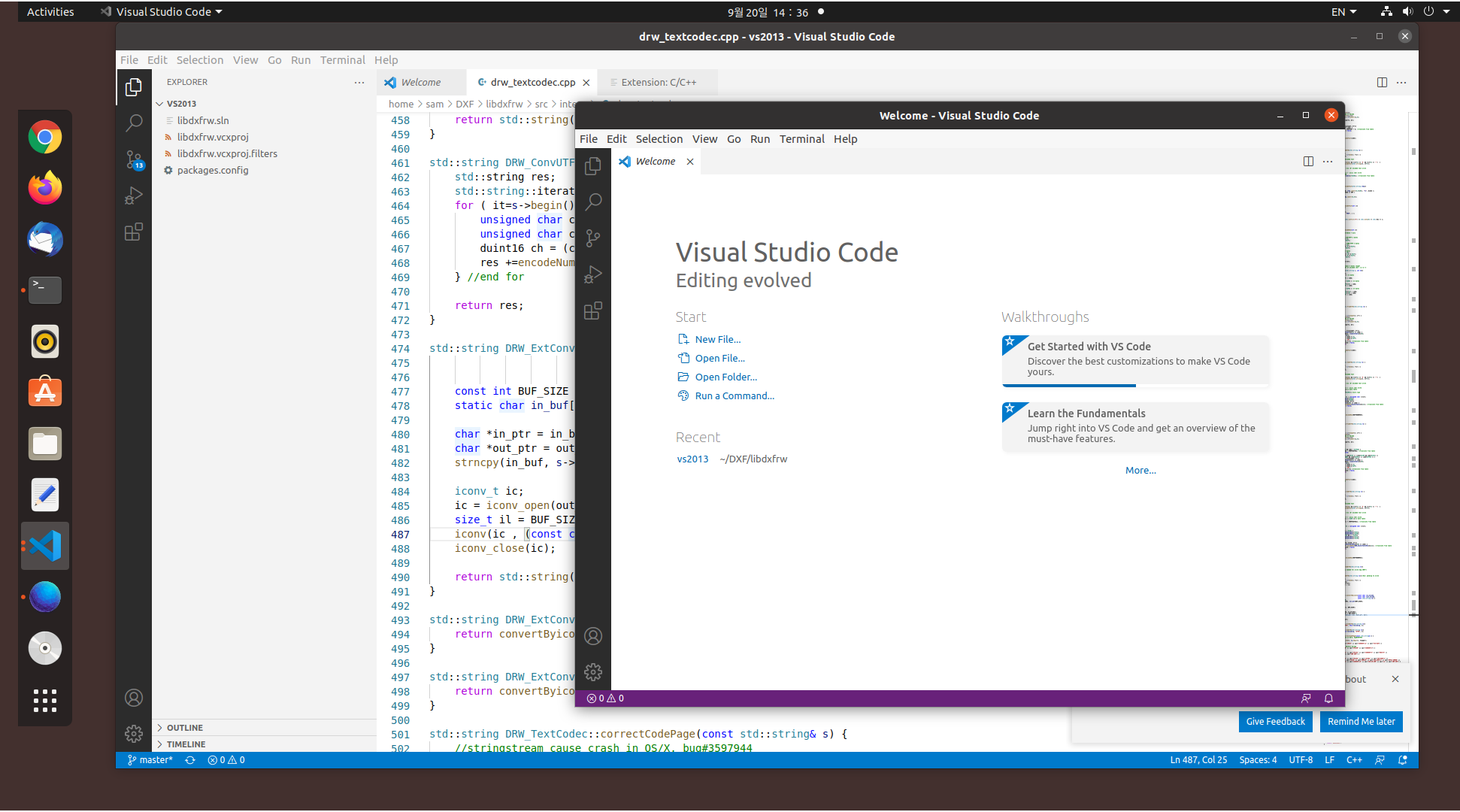Viewport: 1460px width, 812px height.
Task: Open Source Control in back window
Action: click(x=134, y=159)
